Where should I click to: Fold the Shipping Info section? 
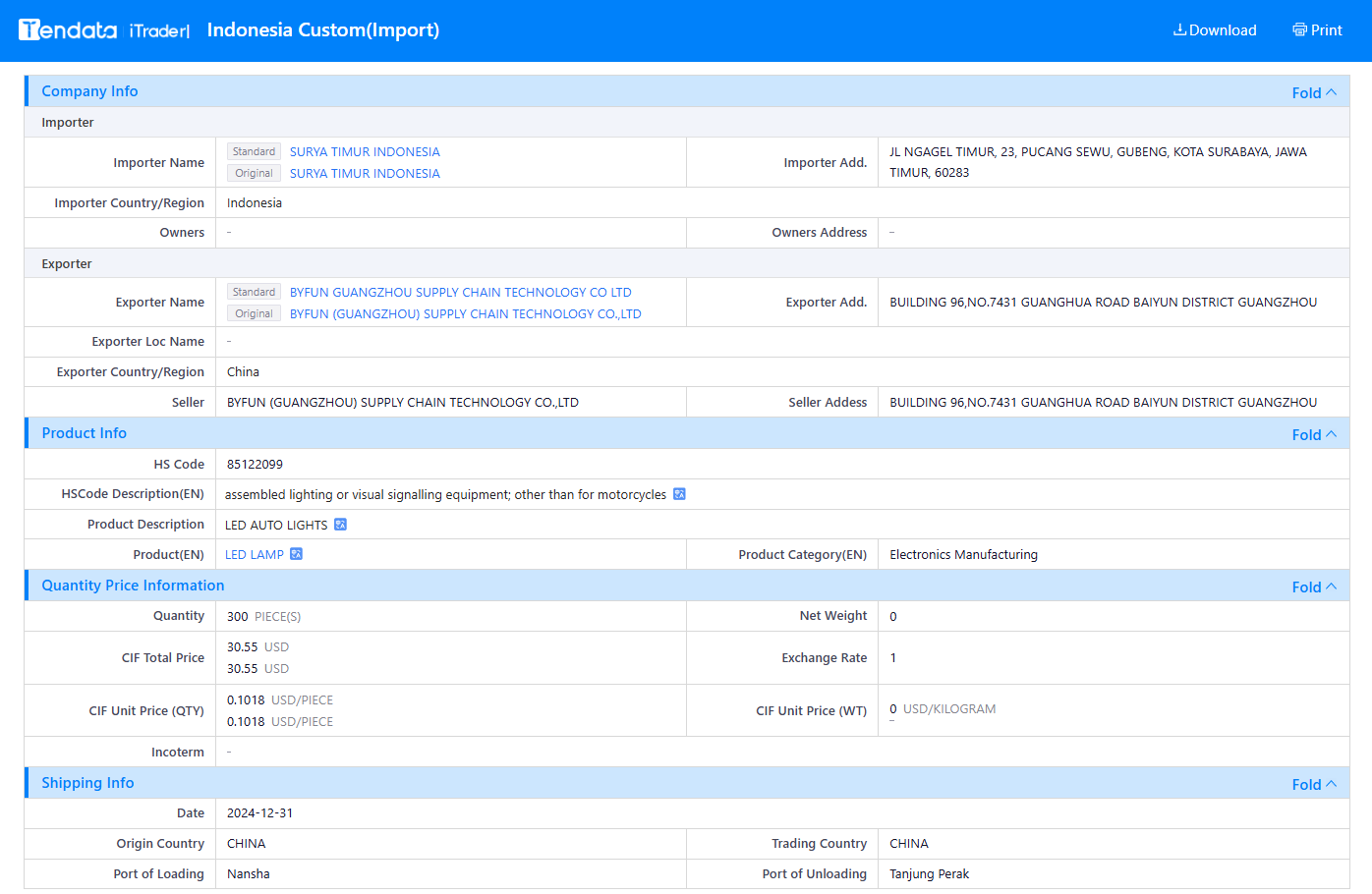click(x=1314, y=784)
